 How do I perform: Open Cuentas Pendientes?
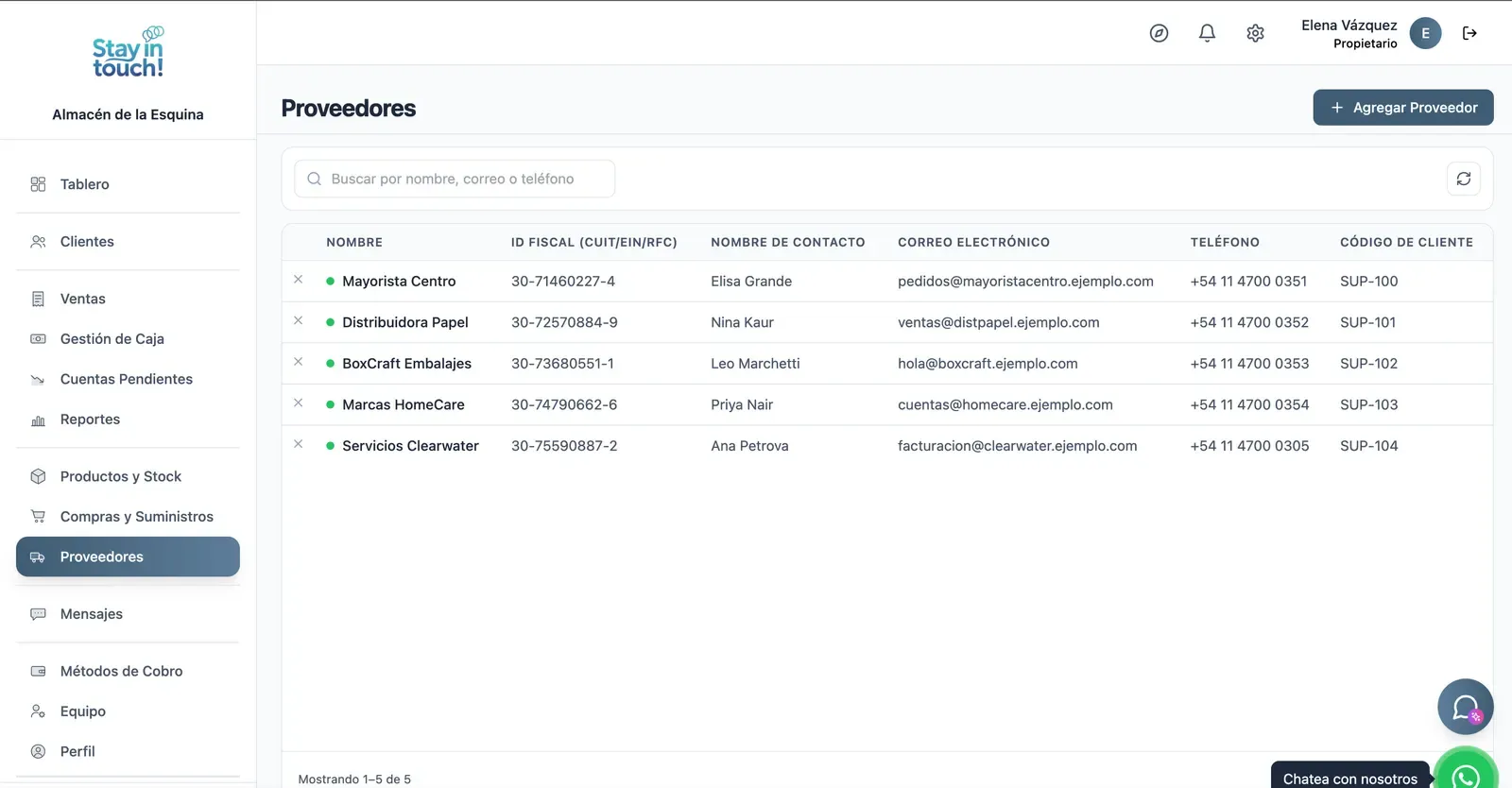click(x=128, y=379)
